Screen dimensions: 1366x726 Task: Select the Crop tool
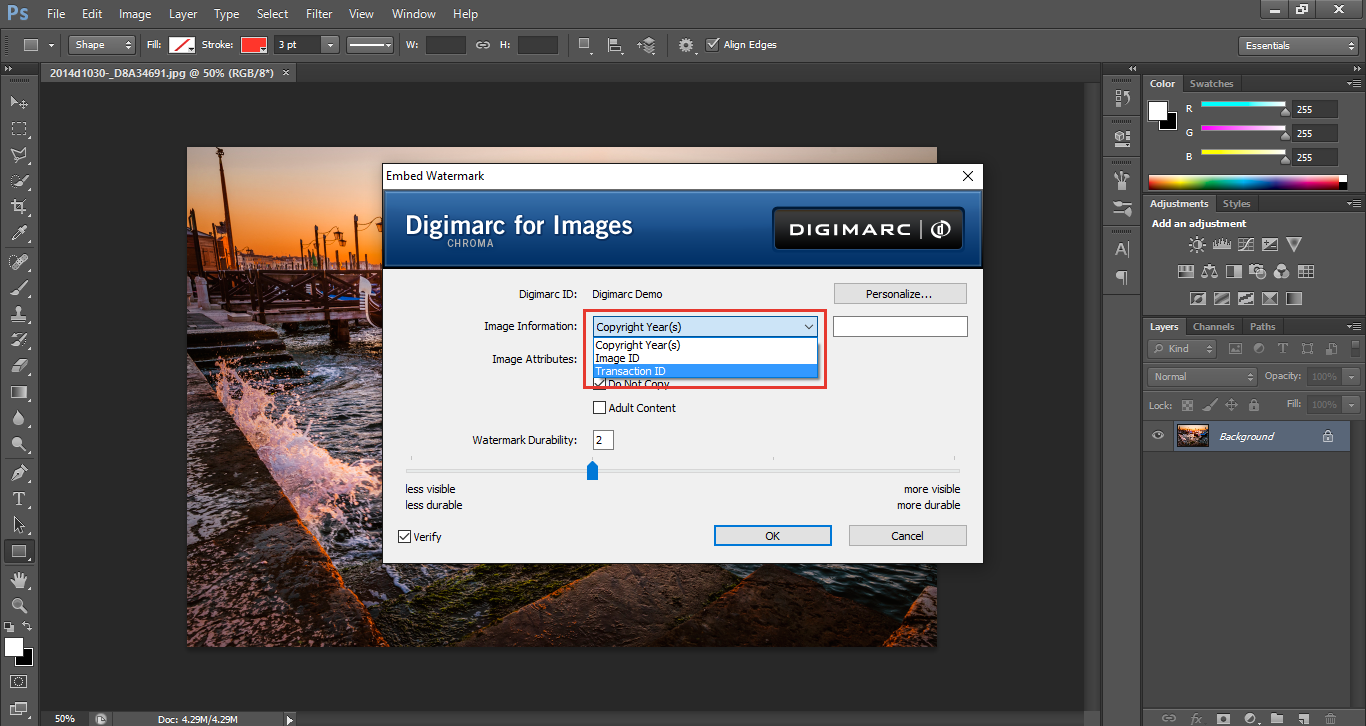(x=19, y=206)
